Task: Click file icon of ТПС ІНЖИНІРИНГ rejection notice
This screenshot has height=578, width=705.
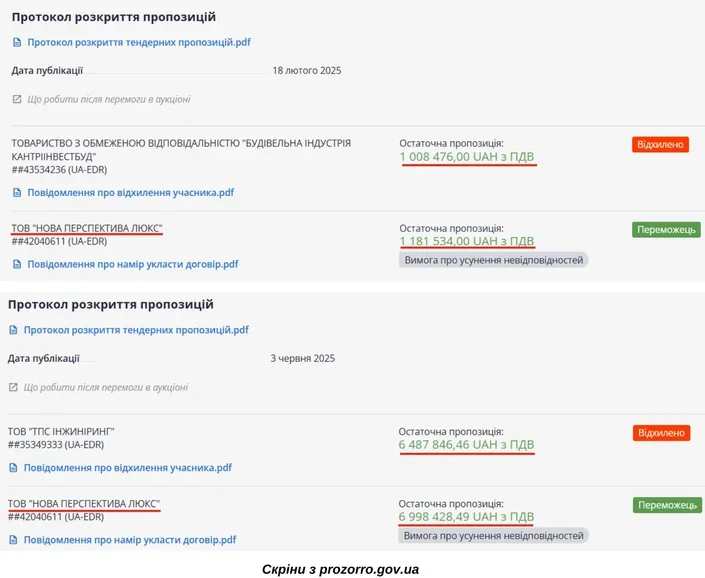Action: tap(13, 467)
